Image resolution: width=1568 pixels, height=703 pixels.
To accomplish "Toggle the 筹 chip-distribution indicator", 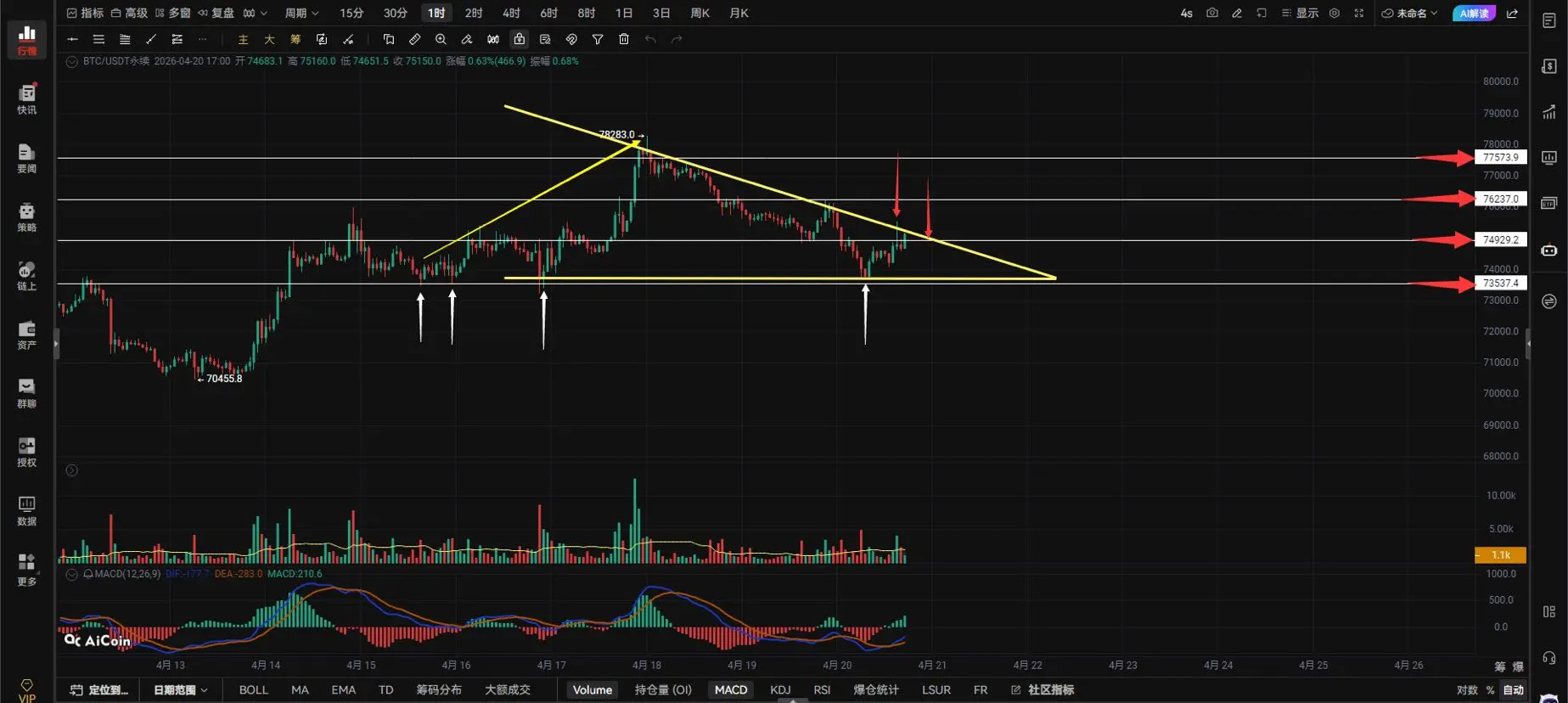I will pos(295,39).
